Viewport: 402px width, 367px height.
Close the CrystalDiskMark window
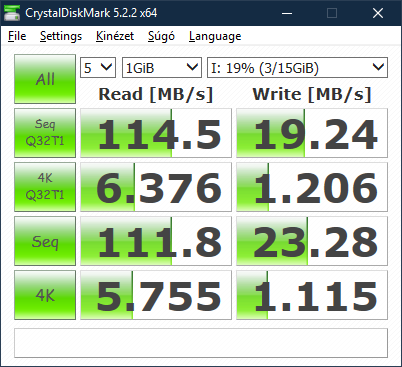(x=378, y=13)
